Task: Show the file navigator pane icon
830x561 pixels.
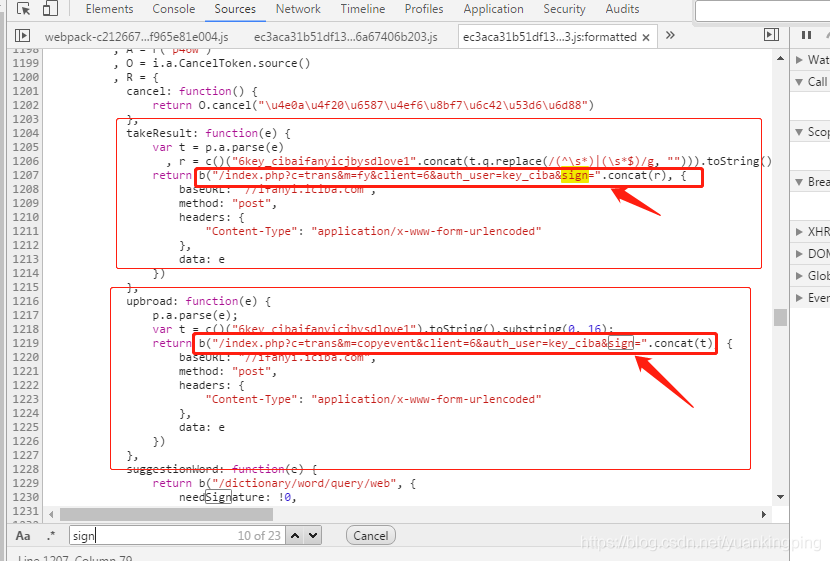Action: coord(22,35)
